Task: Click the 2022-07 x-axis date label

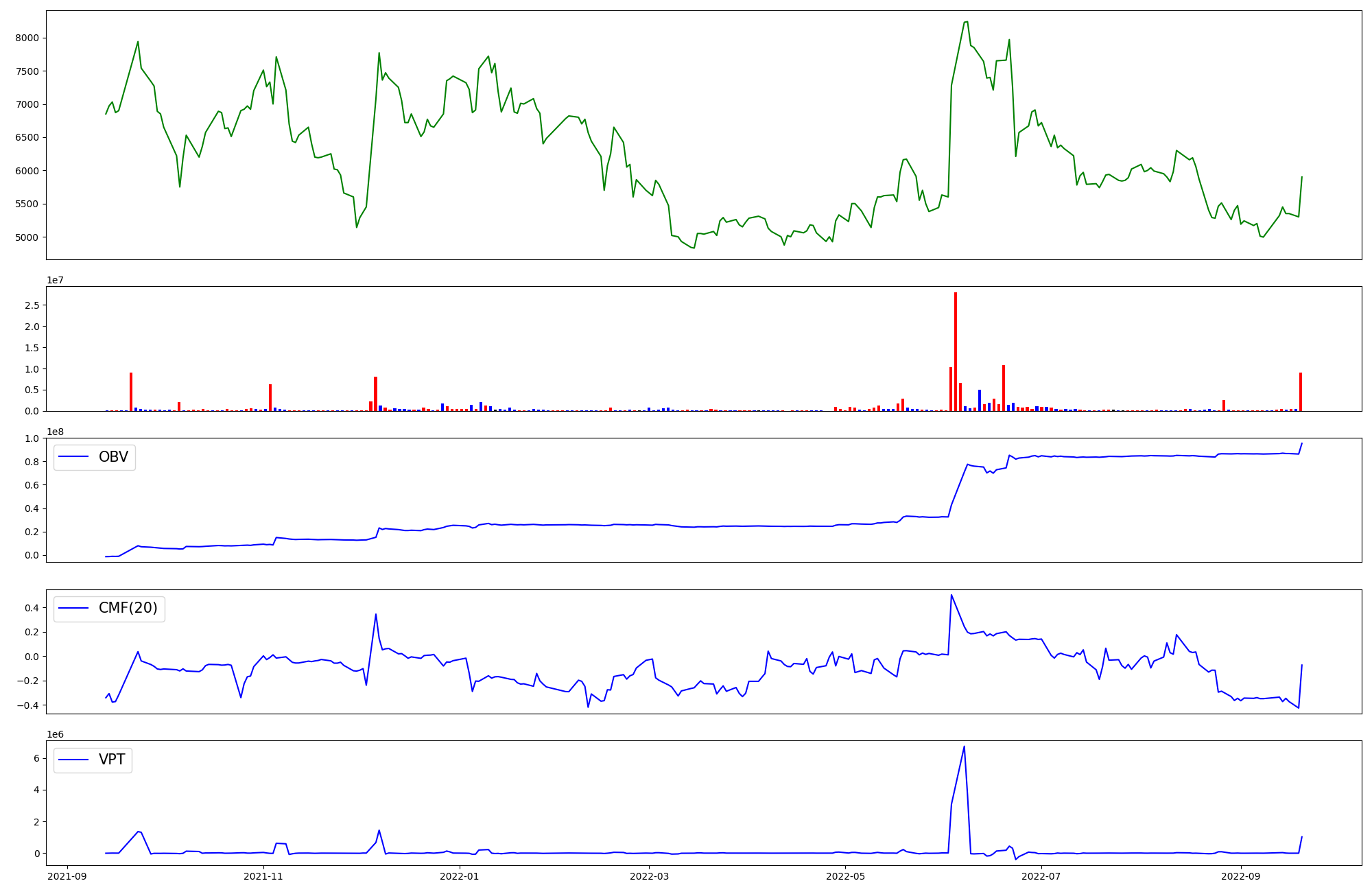Action: [1041, 876]
